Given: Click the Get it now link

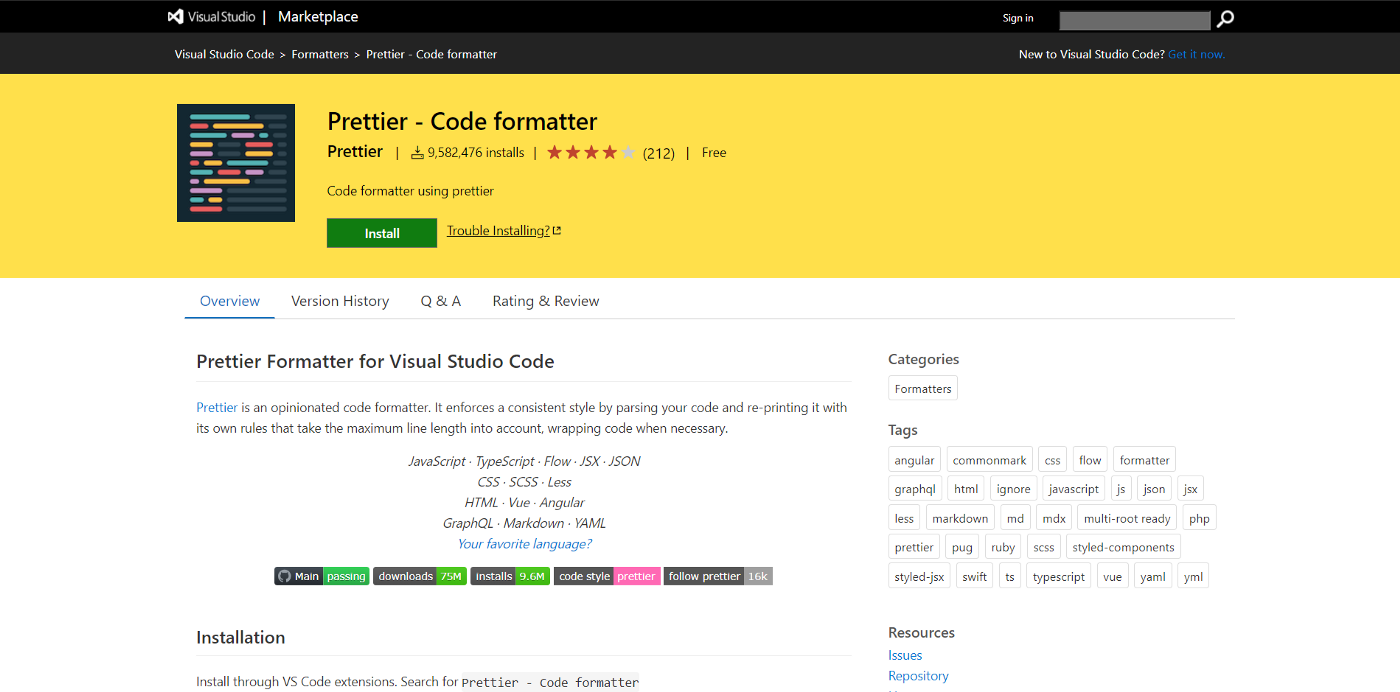Looking at the screenshot, I should point(1196,54).
